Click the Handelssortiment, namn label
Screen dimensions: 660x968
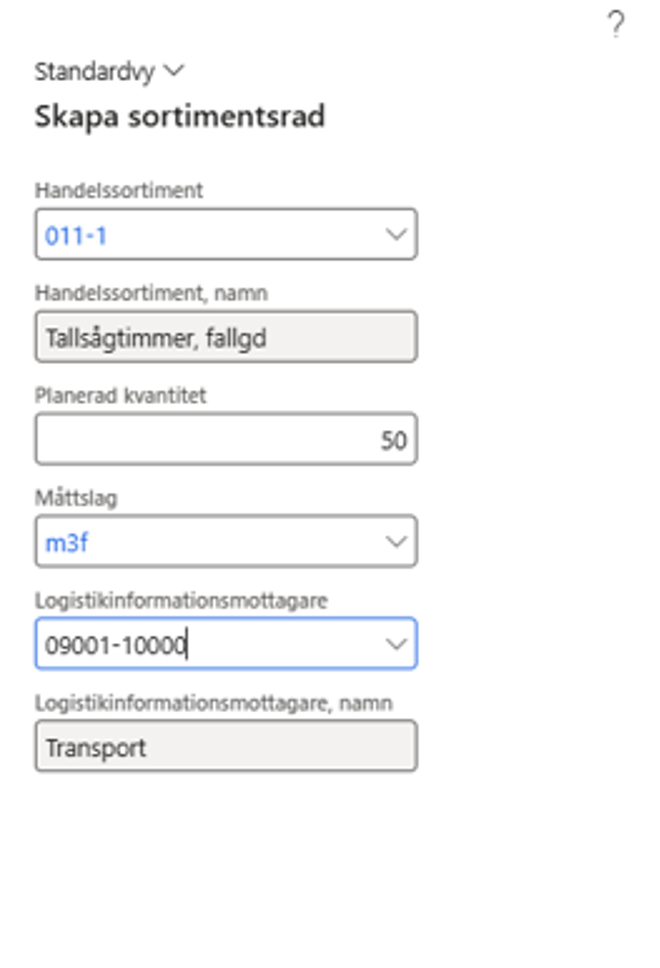[x=151, y=293]
